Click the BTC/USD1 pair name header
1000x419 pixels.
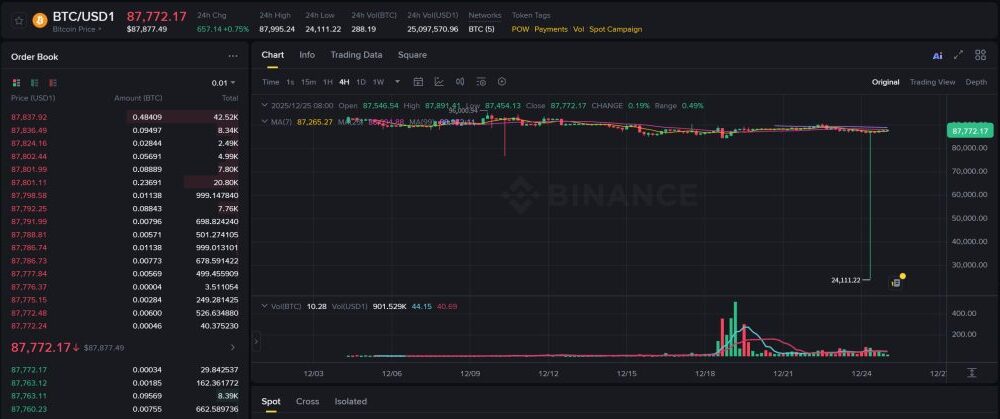(84, 17)
